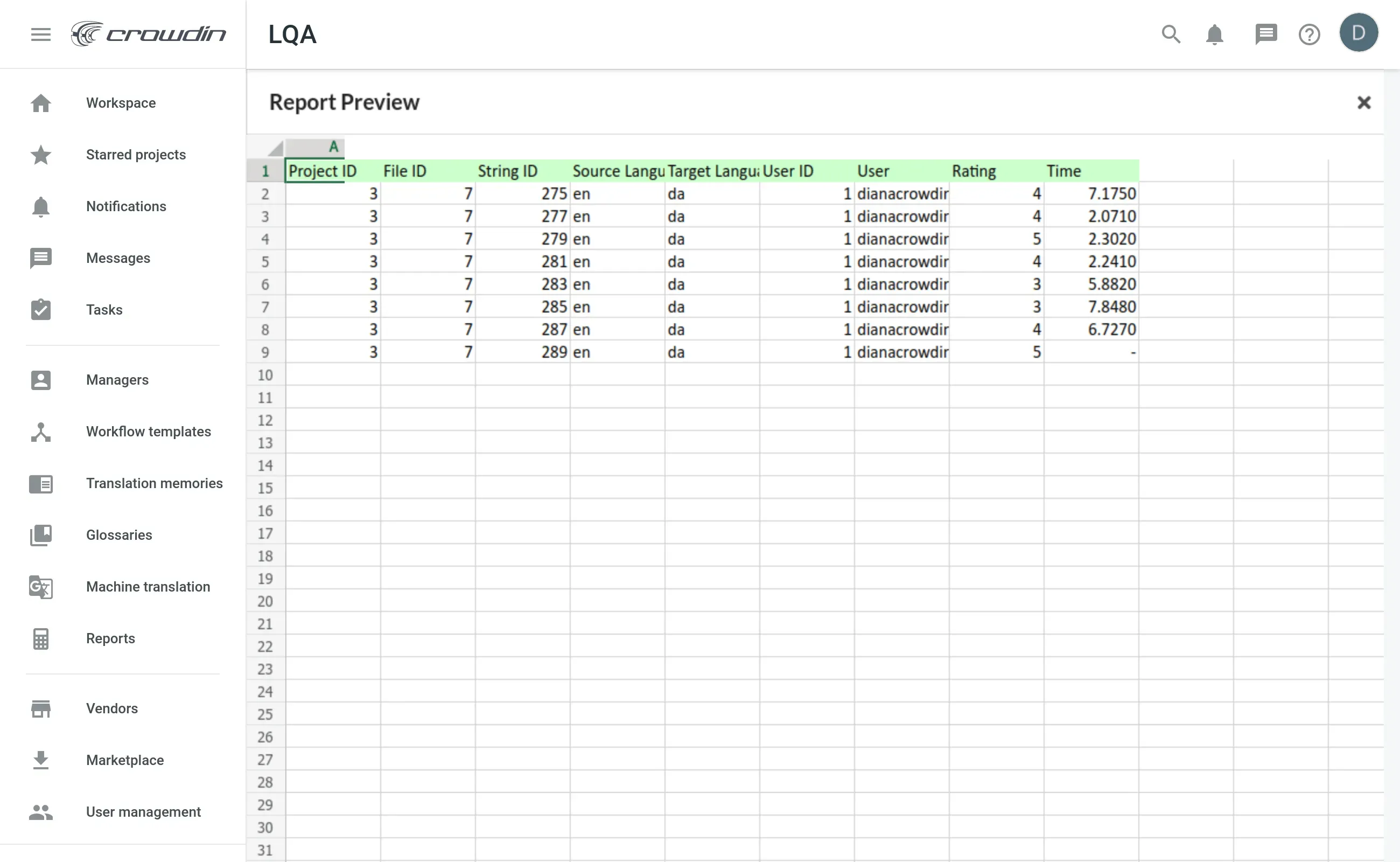Screen dimensions: 1400x862
Task: Navigate to Starred projects
Action: [136, 155]
